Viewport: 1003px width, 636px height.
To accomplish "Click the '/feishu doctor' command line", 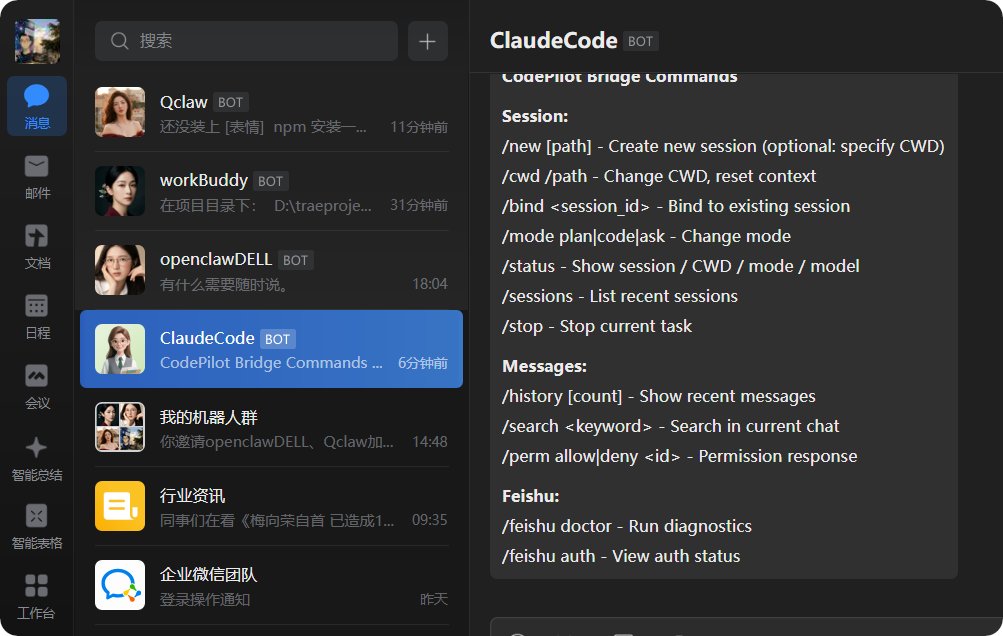I will coord(627,526).
